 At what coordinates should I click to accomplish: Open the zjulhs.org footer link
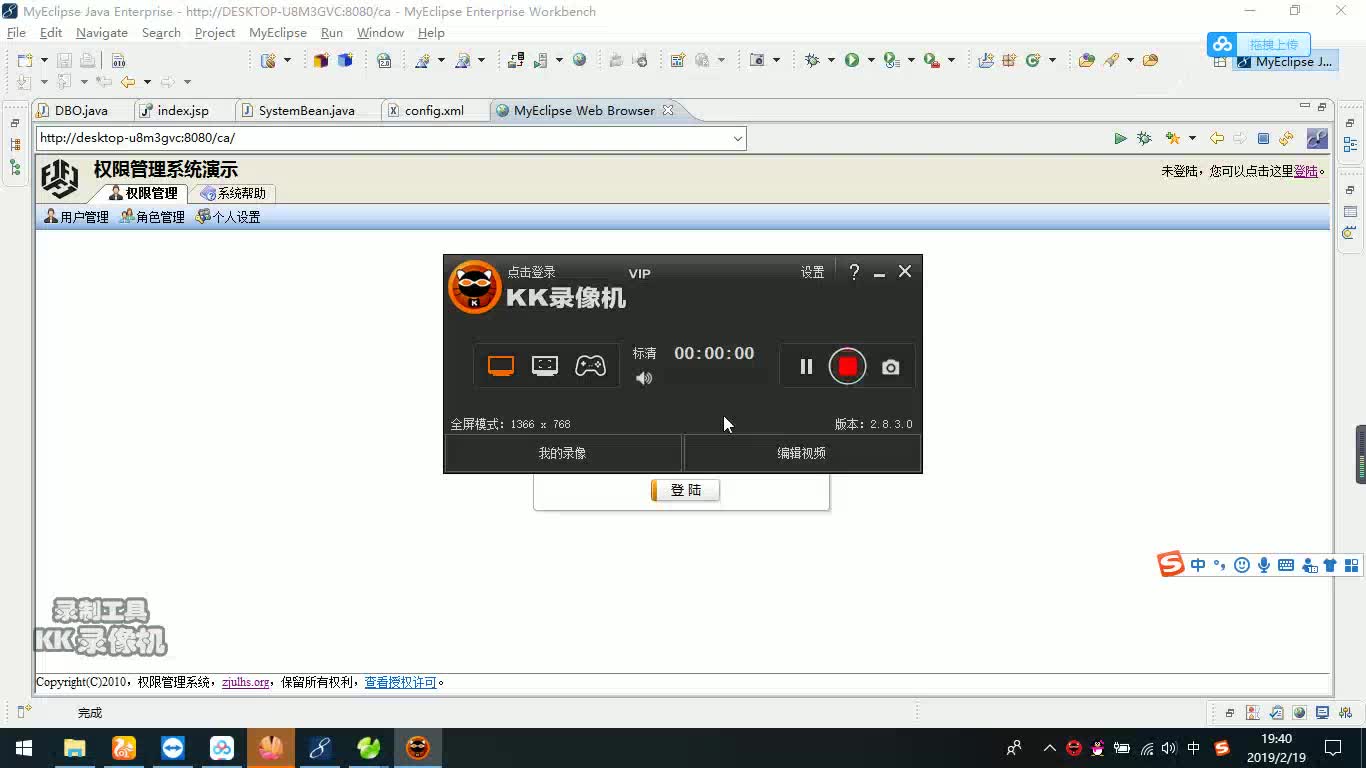coord(245,682)
